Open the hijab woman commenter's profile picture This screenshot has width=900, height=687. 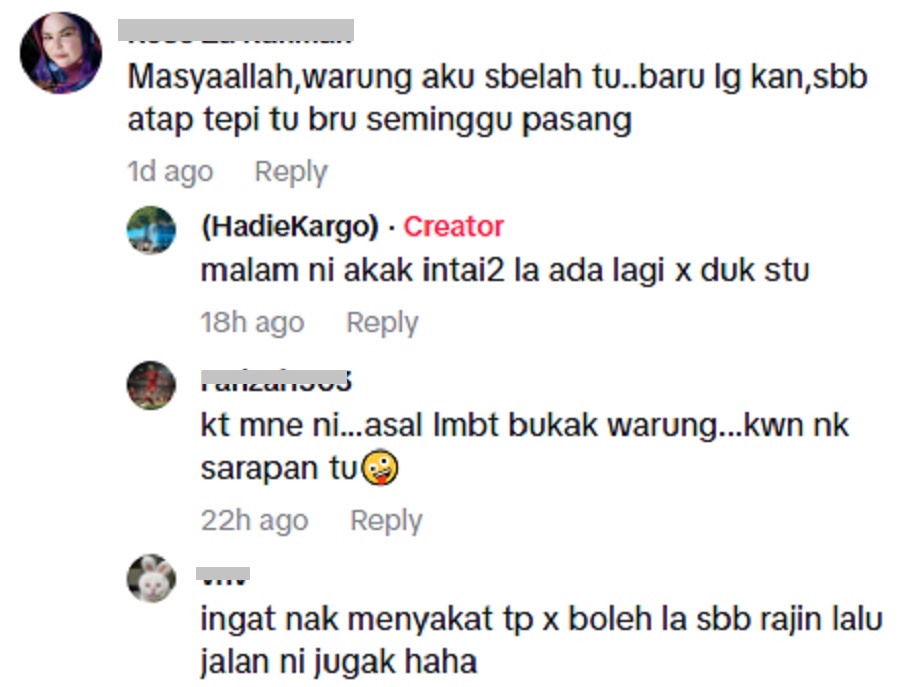point(61,53)
